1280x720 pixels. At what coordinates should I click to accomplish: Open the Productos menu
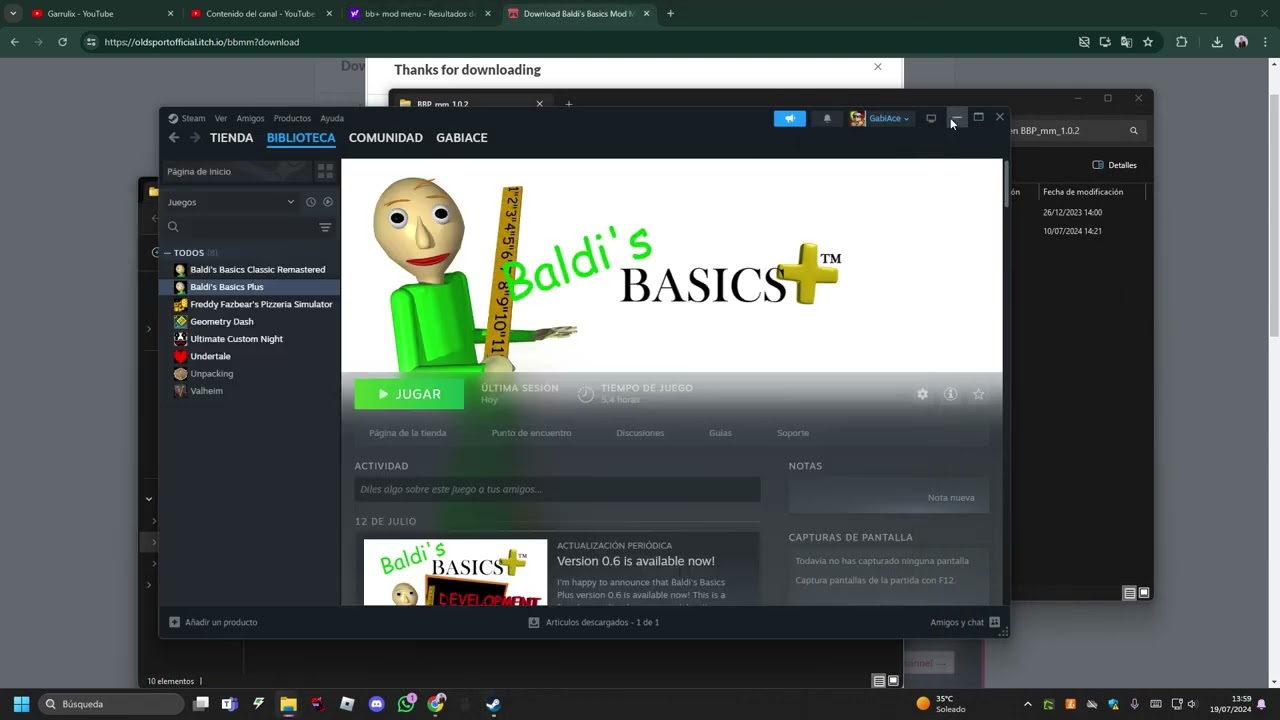[292, 118]
